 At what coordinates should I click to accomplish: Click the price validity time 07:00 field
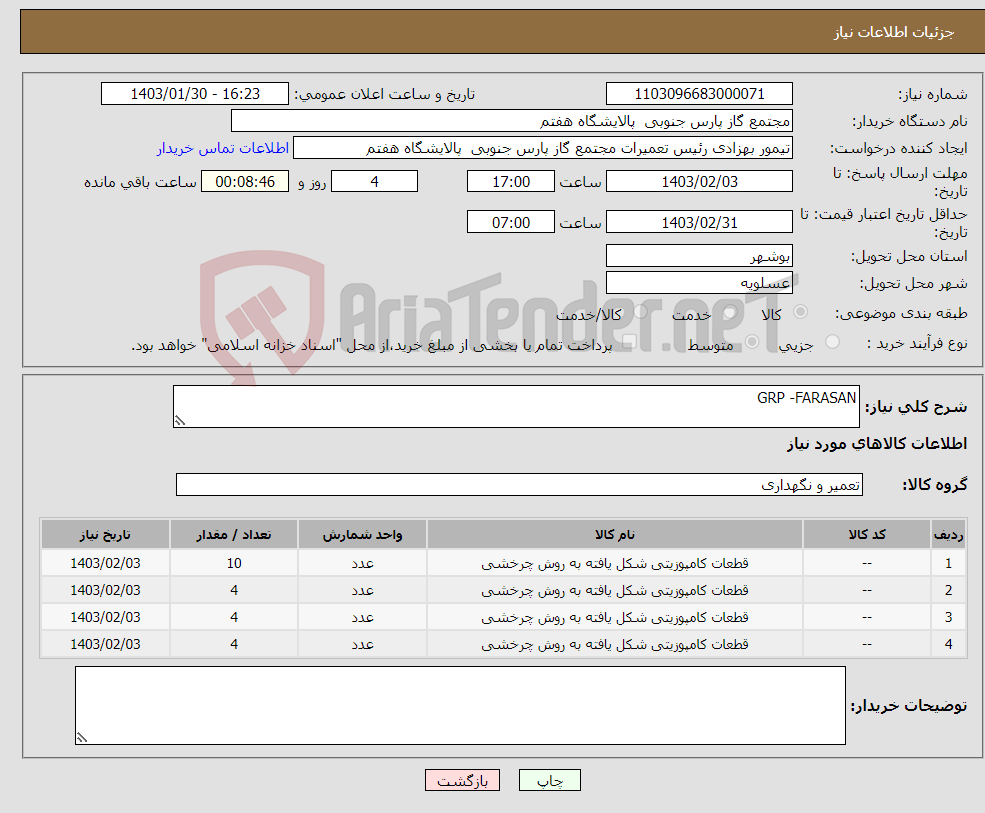pyautogui.click(x=511, y=222)
